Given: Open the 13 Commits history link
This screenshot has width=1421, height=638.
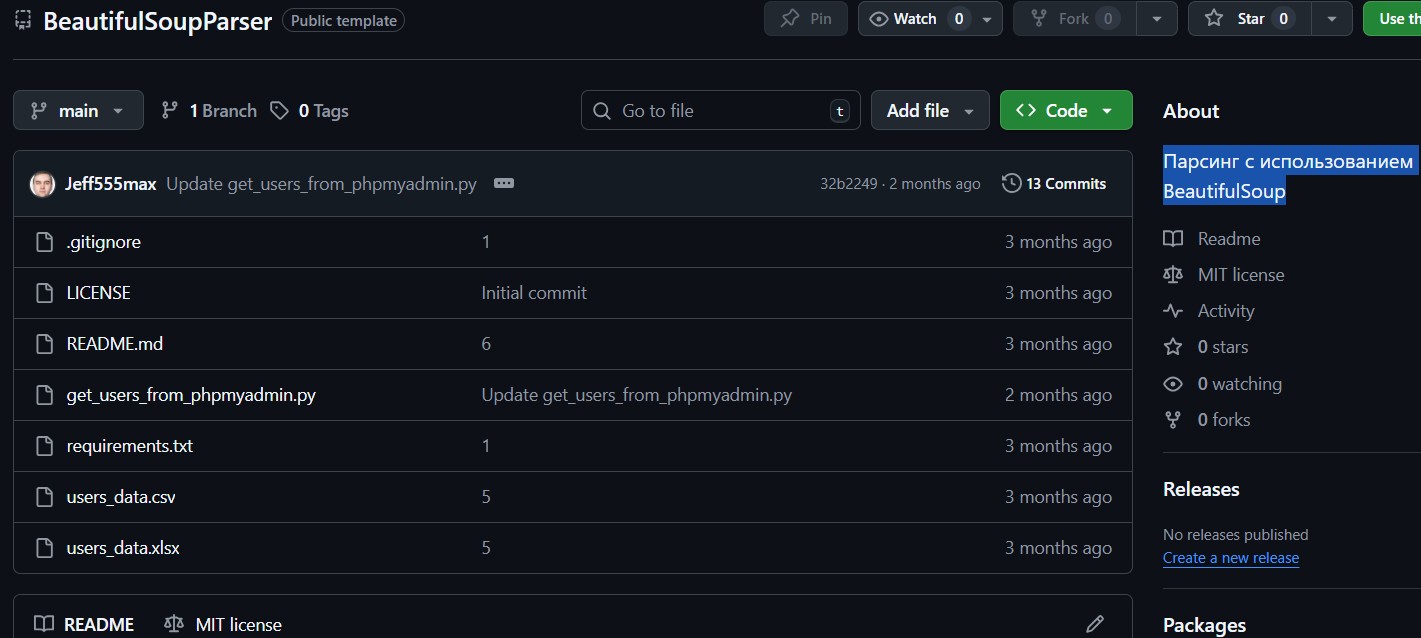Looking at the screenshot, I should [1054, 184].
